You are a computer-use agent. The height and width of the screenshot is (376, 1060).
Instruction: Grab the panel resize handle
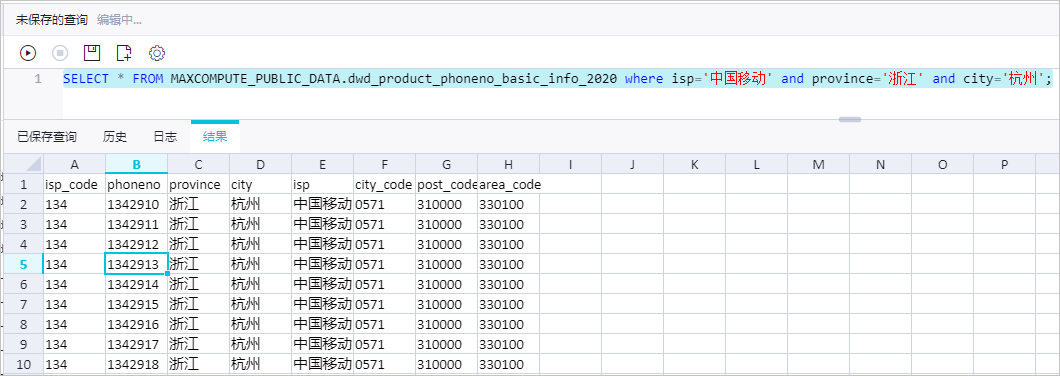pos(850,120)
